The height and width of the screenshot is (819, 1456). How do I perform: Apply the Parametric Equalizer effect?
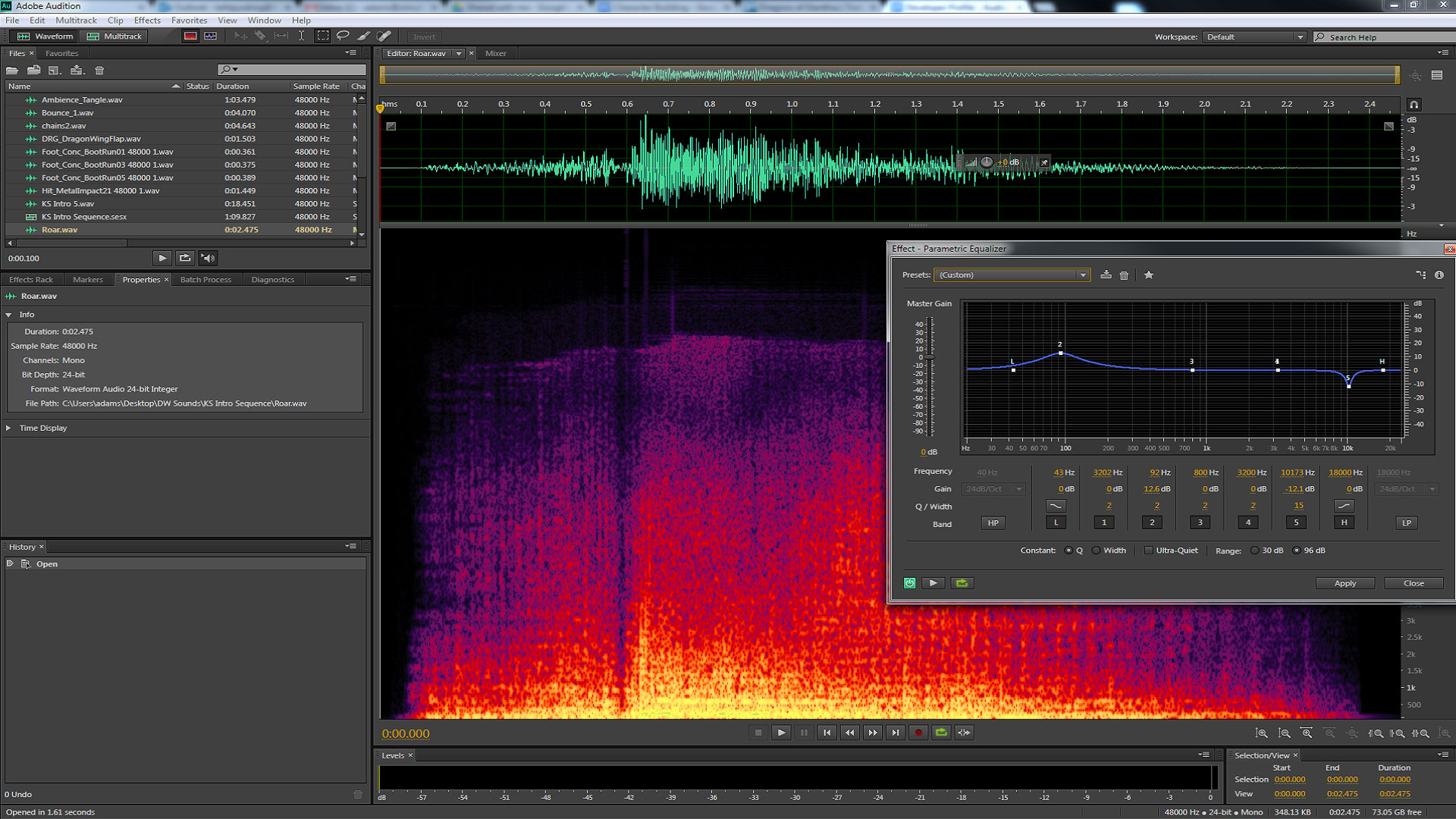click(x=1345, y=583)
